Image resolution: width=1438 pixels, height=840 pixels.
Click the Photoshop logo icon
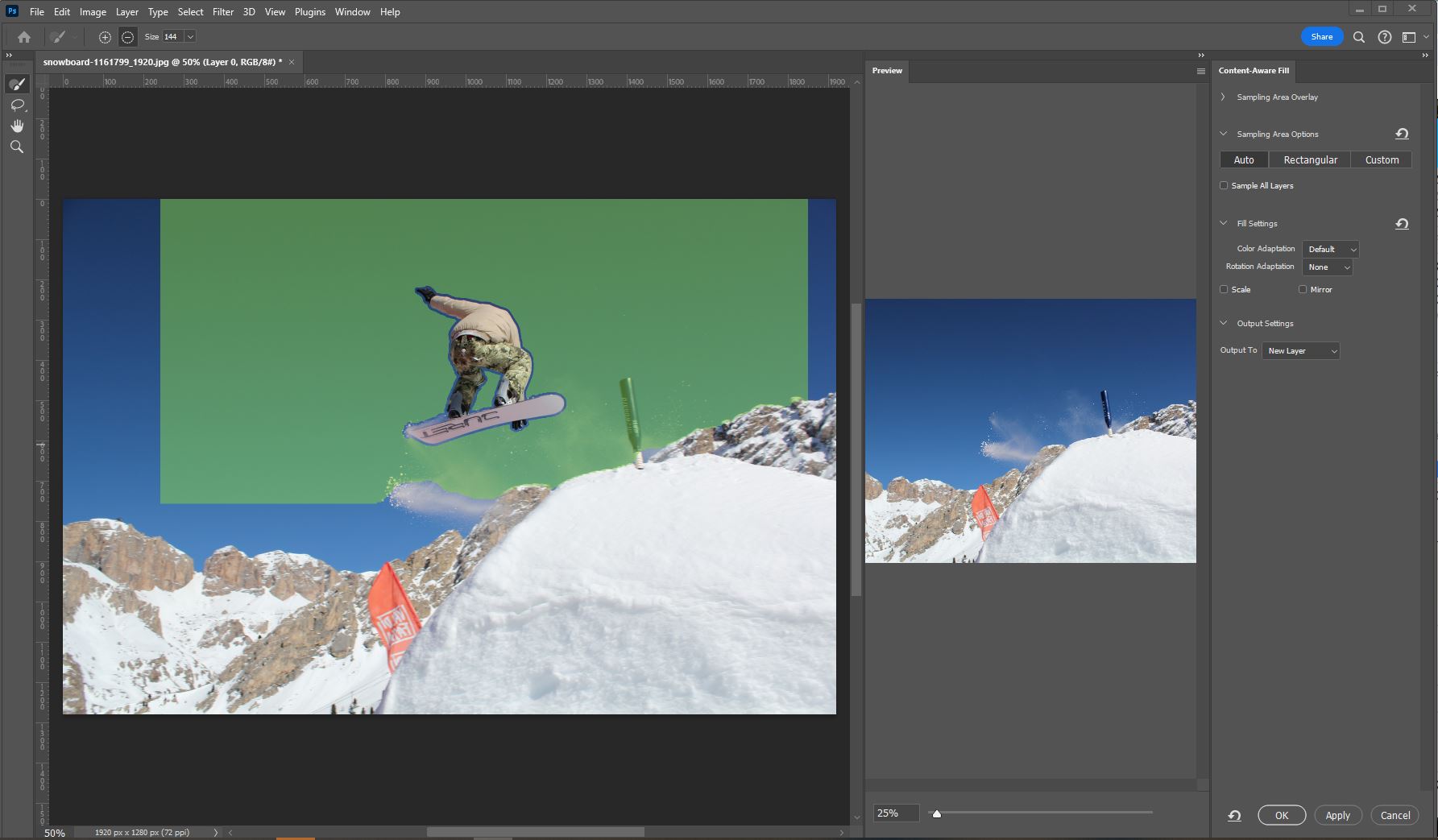pyautogui.click(x=11, y=11)
